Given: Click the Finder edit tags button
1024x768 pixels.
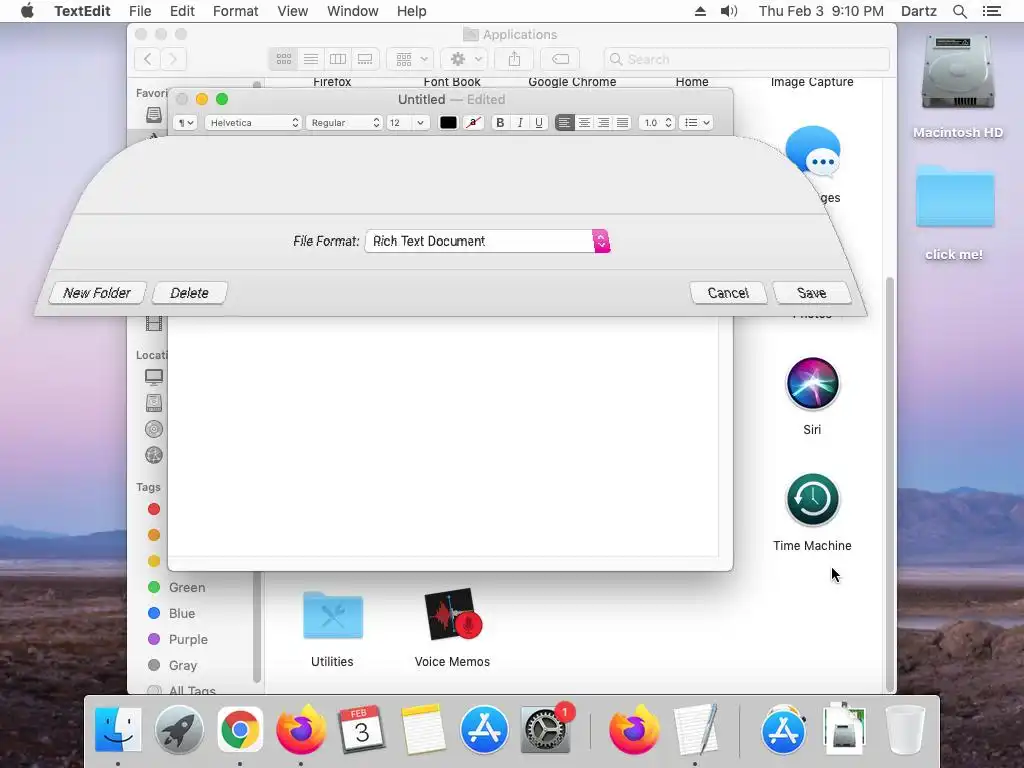Looking at the screenshot, I should coord(560,59).
